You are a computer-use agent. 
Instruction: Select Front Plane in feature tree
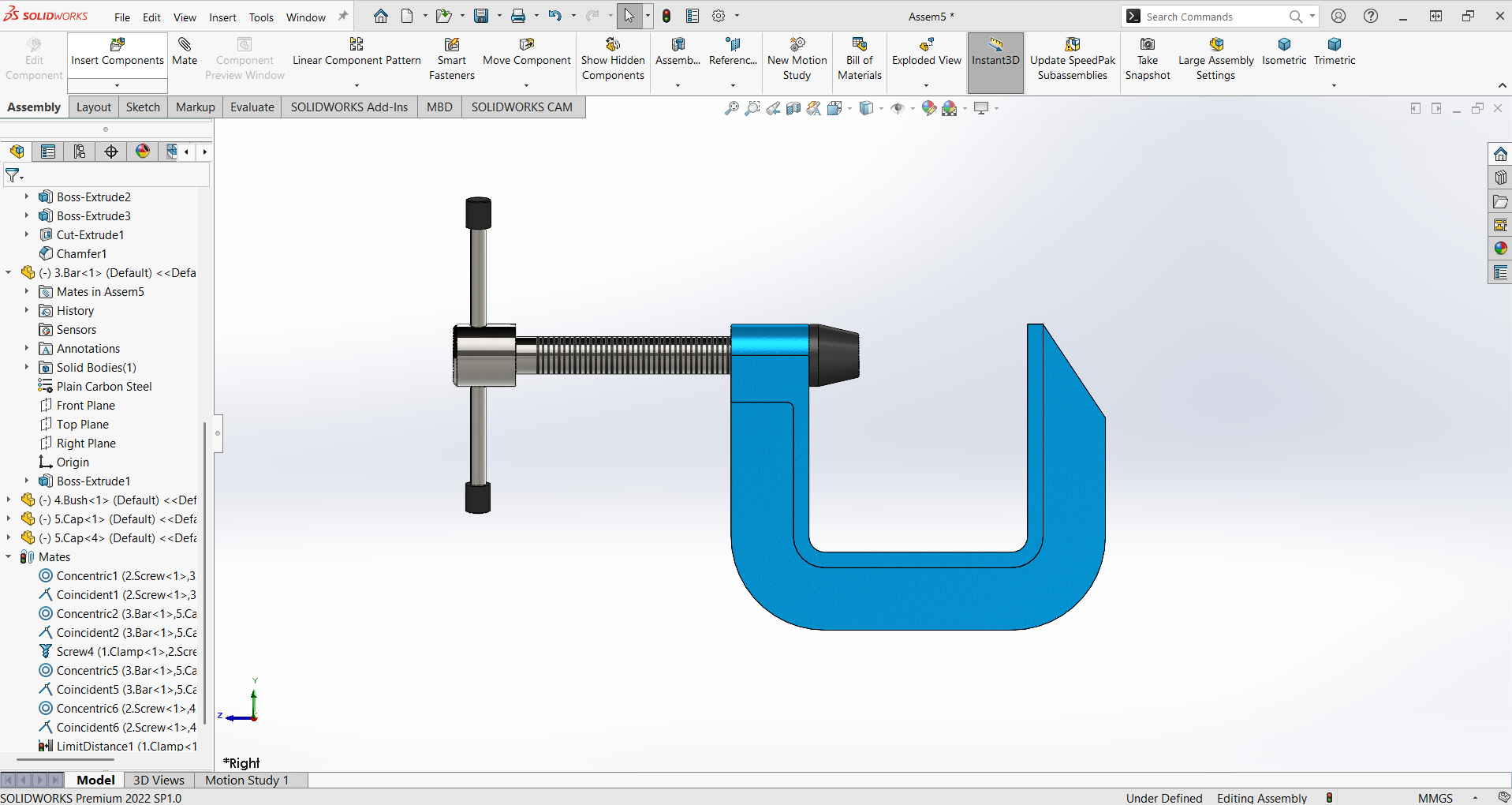tap(85, 405)
